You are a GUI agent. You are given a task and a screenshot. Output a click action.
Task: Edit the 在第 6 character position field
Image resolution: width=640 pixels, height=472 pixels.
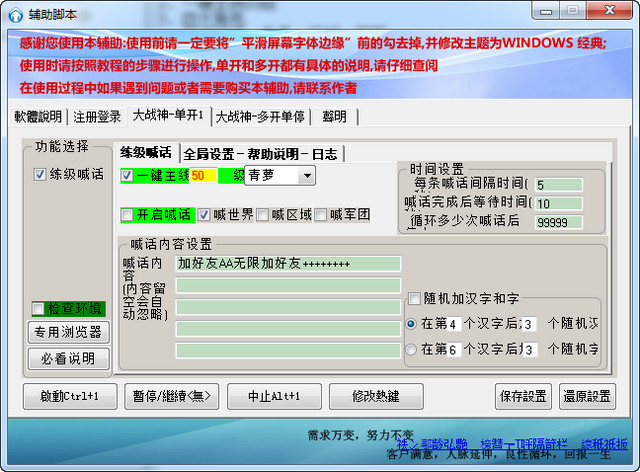454,350
